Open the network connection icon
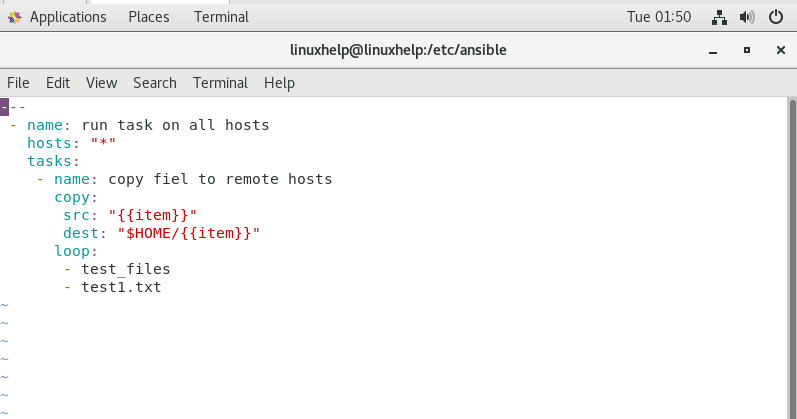 [x=719, y=18]
